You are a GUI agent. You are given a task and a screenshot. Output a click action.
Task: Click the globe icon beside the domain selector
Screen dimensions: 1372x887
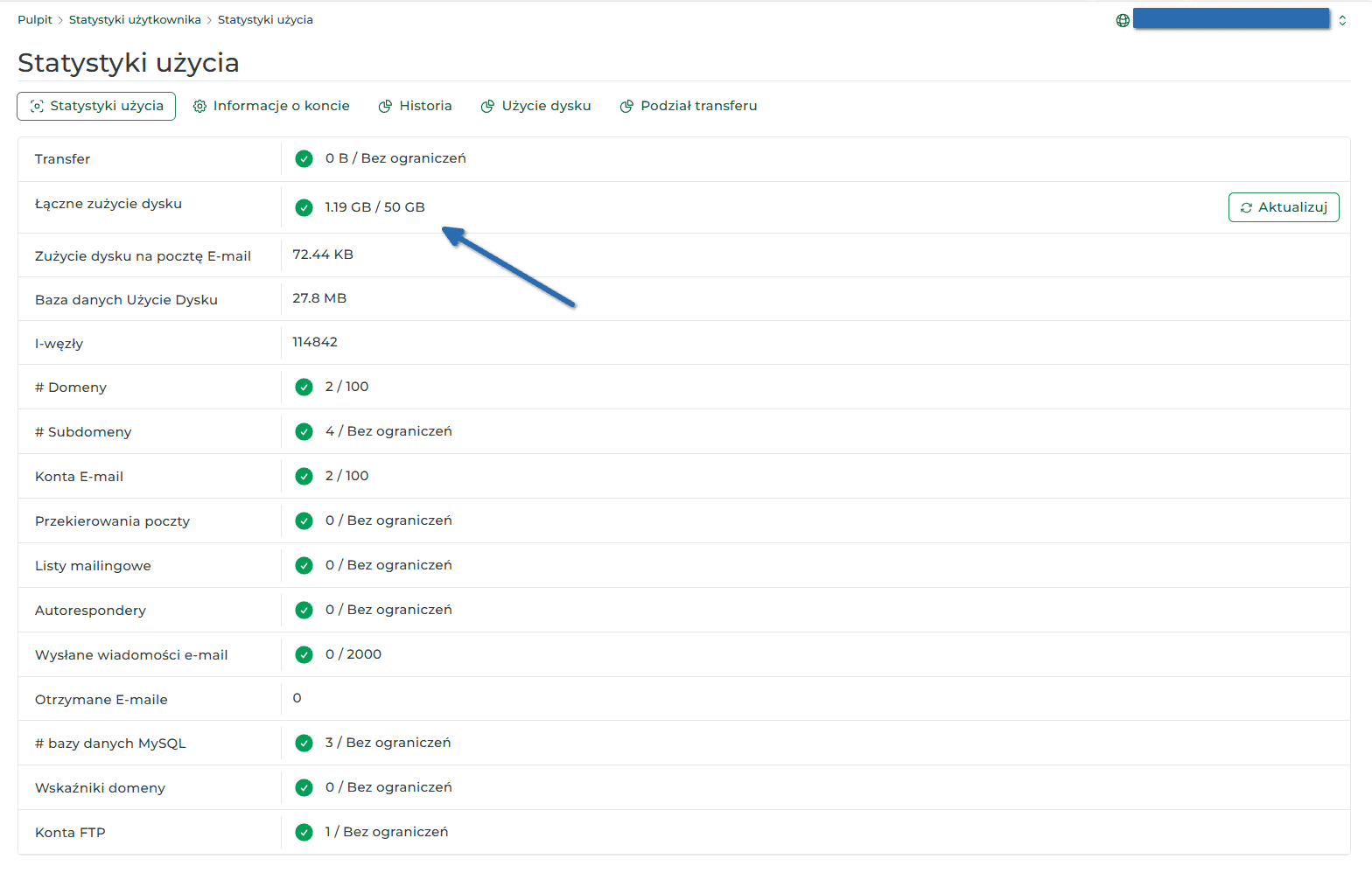(x=1123, y=20)
